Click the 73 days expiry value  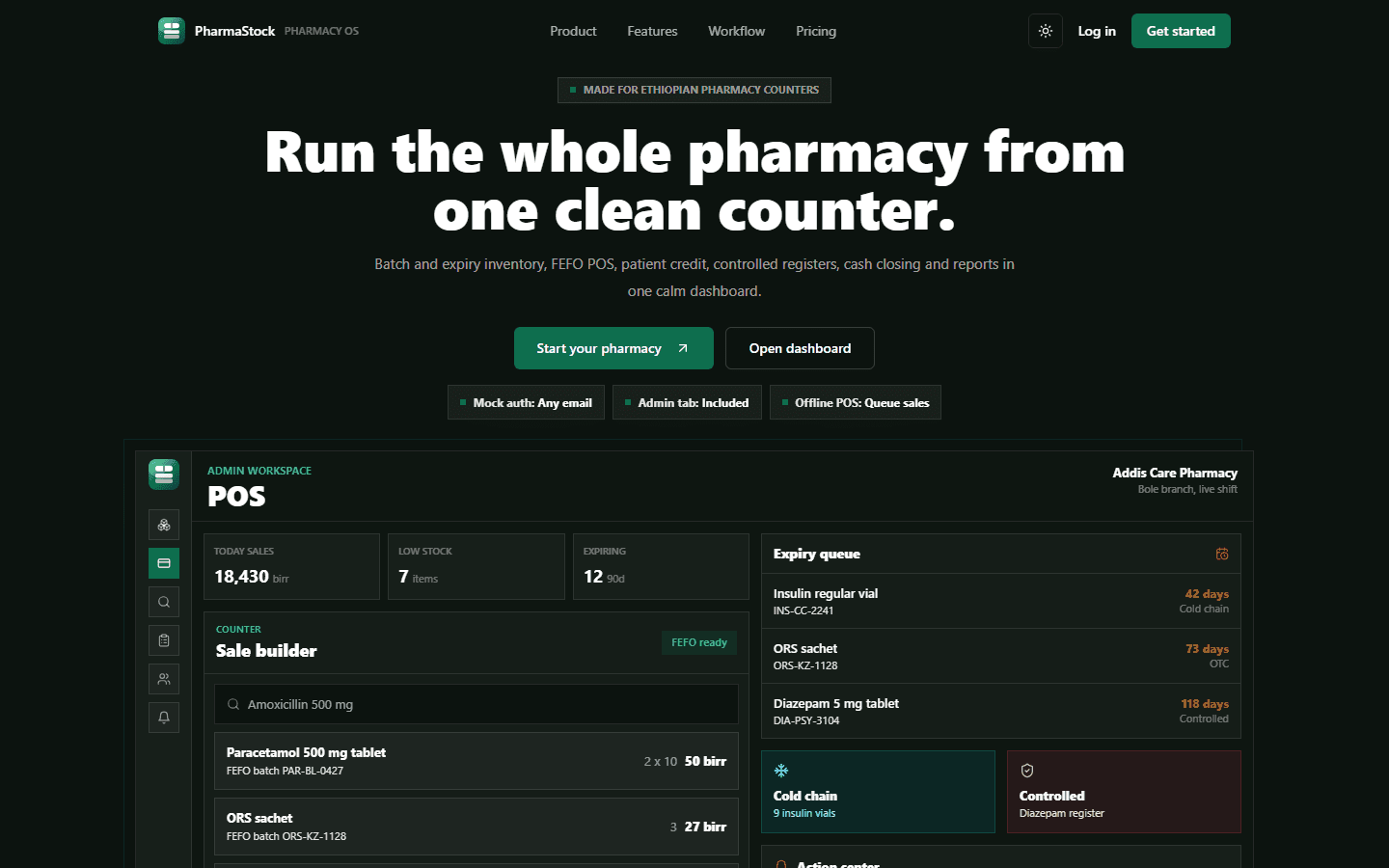click(x=1207, y=649)
